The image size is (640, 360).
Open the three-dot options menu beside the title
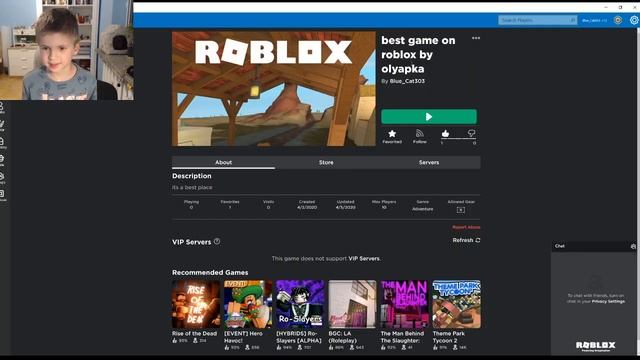[x=476, y=38]
